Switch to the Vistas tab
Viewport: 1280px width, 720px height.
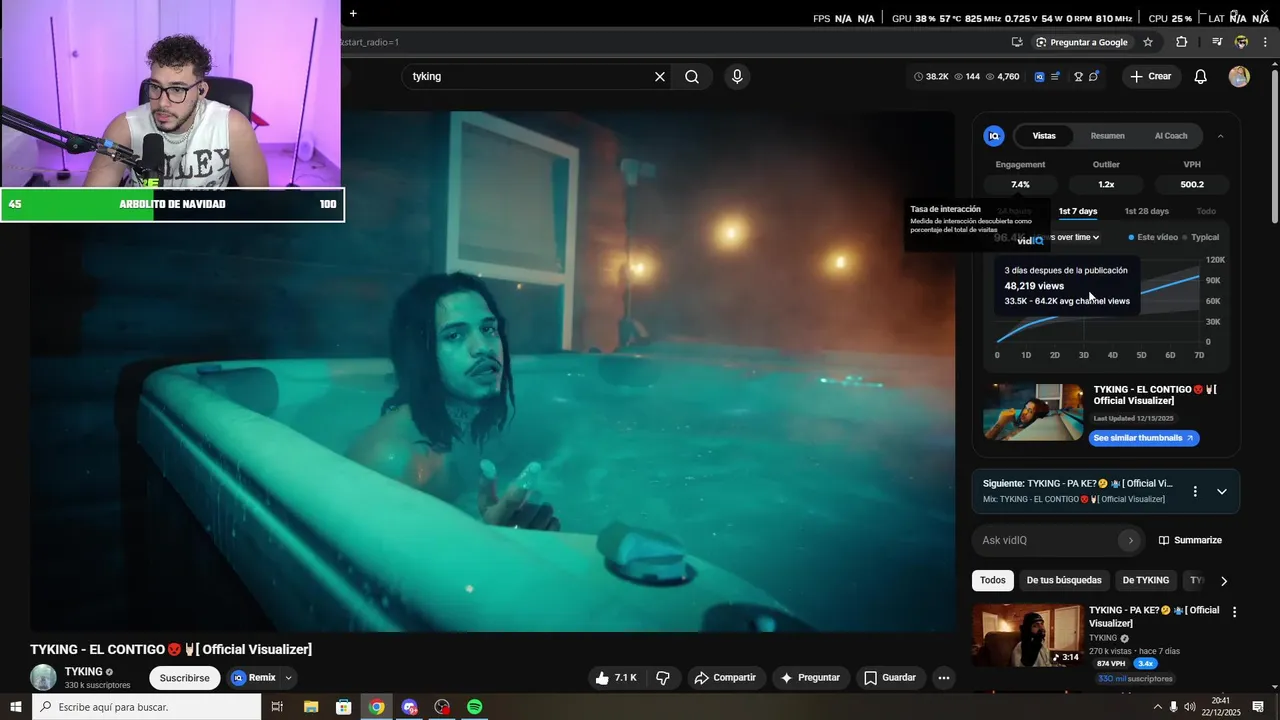1044,136
